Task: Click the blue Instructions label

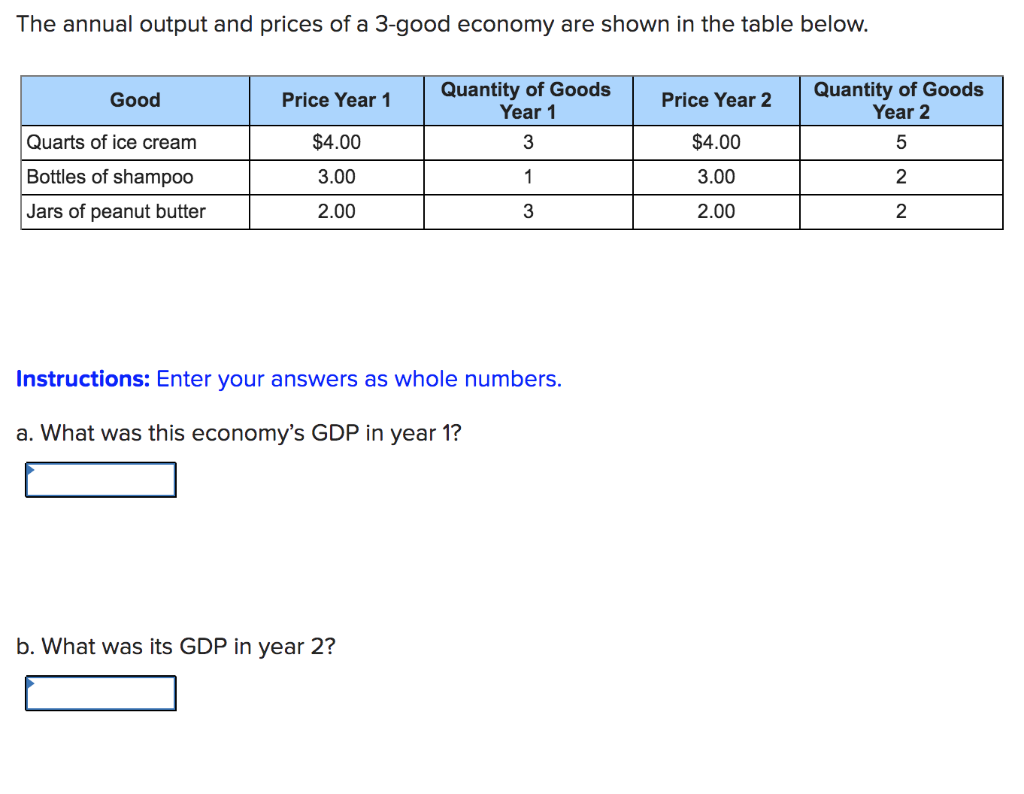Action: 77,378
